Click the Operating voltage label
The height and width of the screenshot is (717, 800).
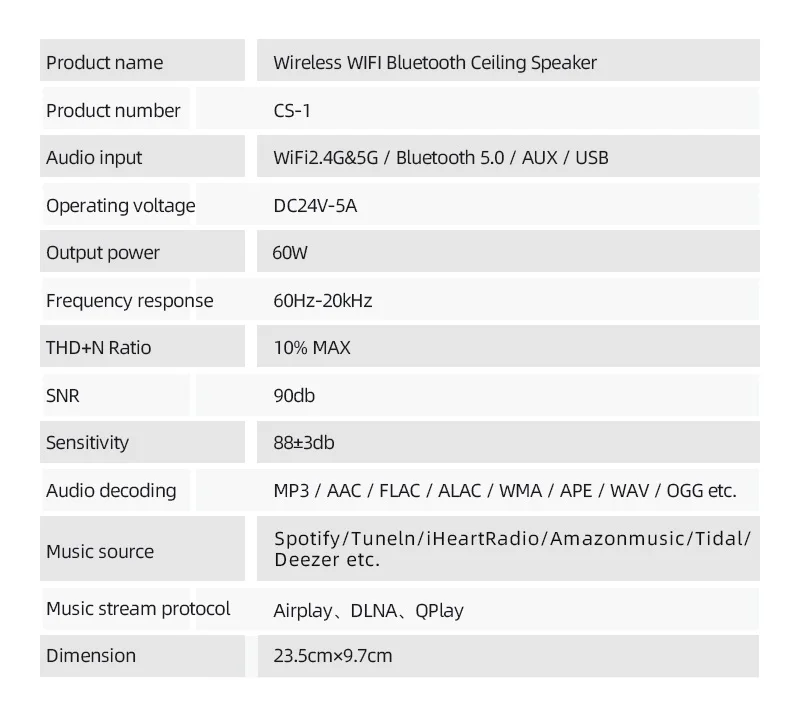(120, 205)
